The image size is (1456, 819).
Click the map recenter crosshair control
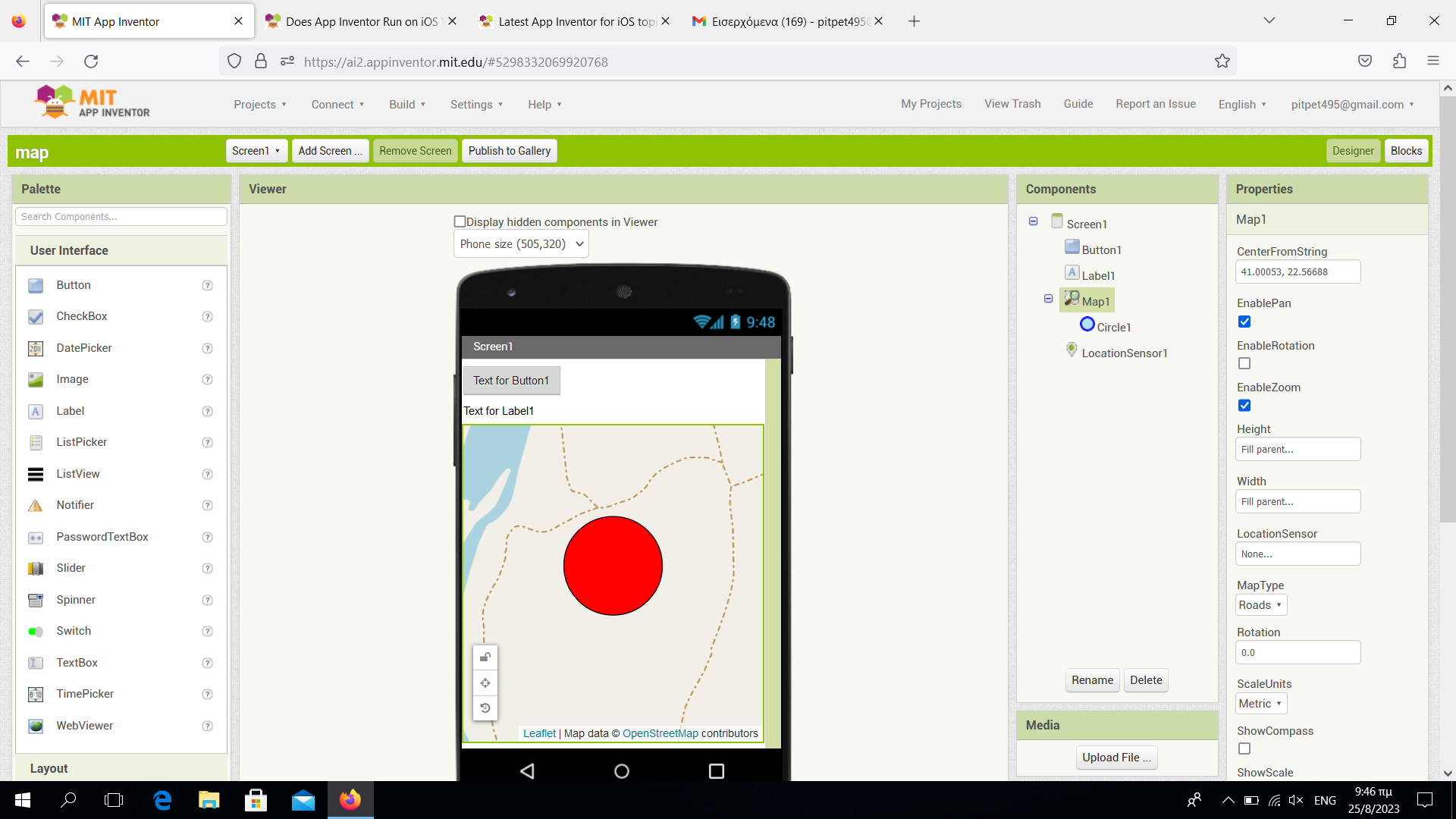485,683
